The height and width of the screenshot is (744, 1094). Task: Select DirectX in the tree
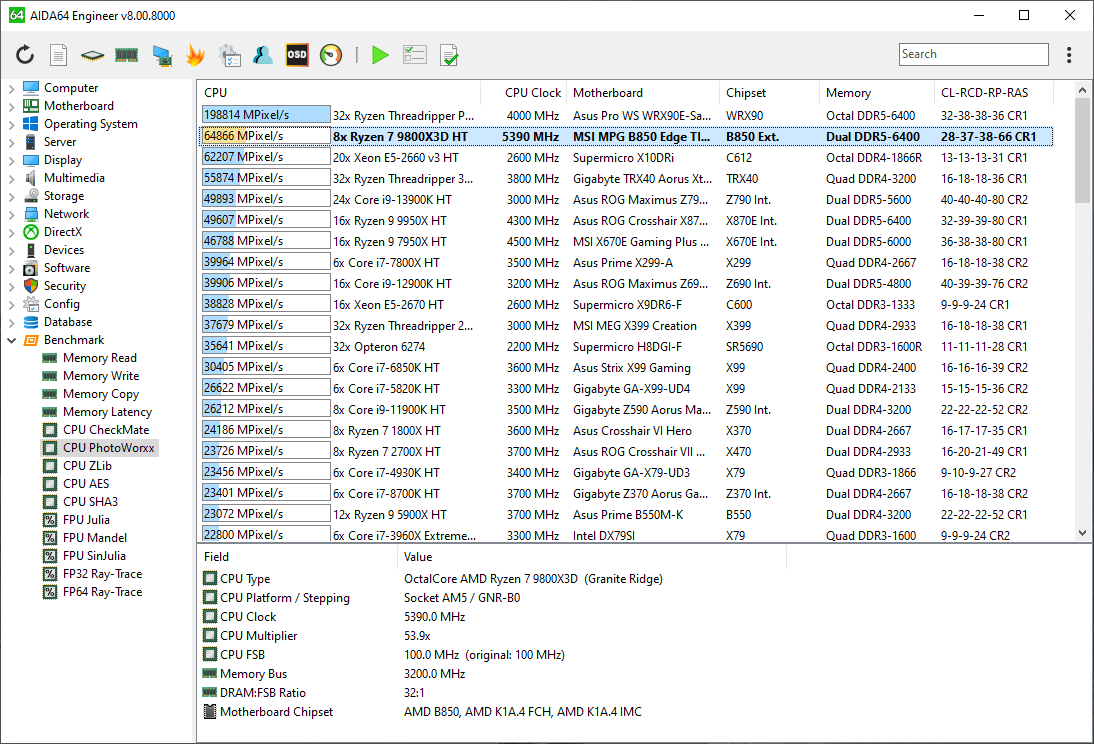click(63, 232)
